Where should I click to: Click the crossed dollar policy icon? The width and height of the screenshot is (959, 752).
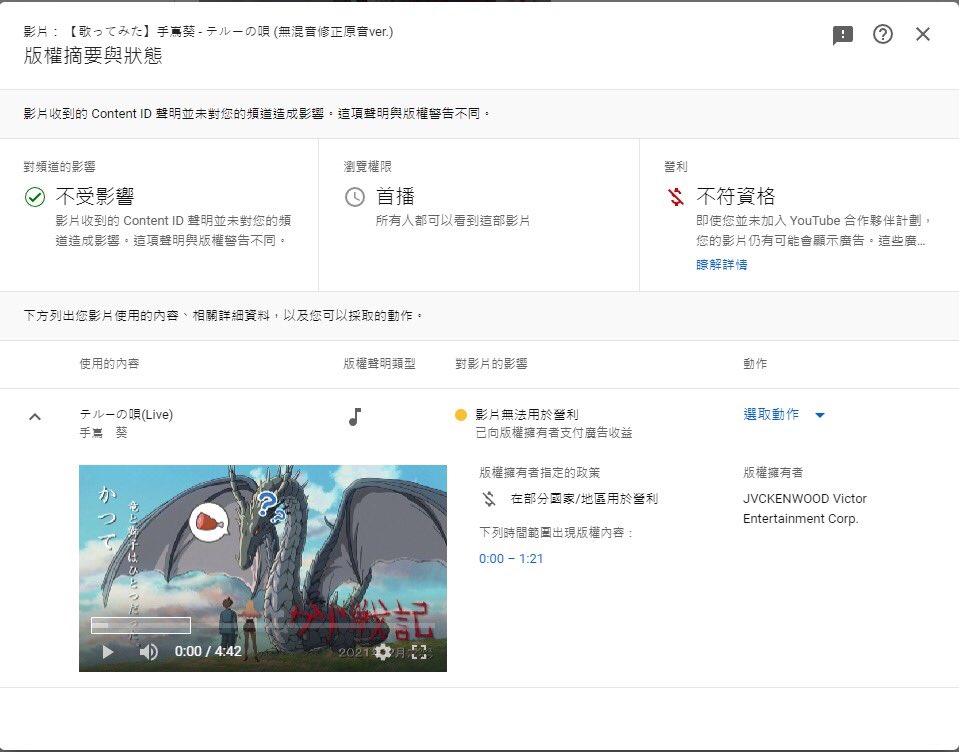[489, 499]
